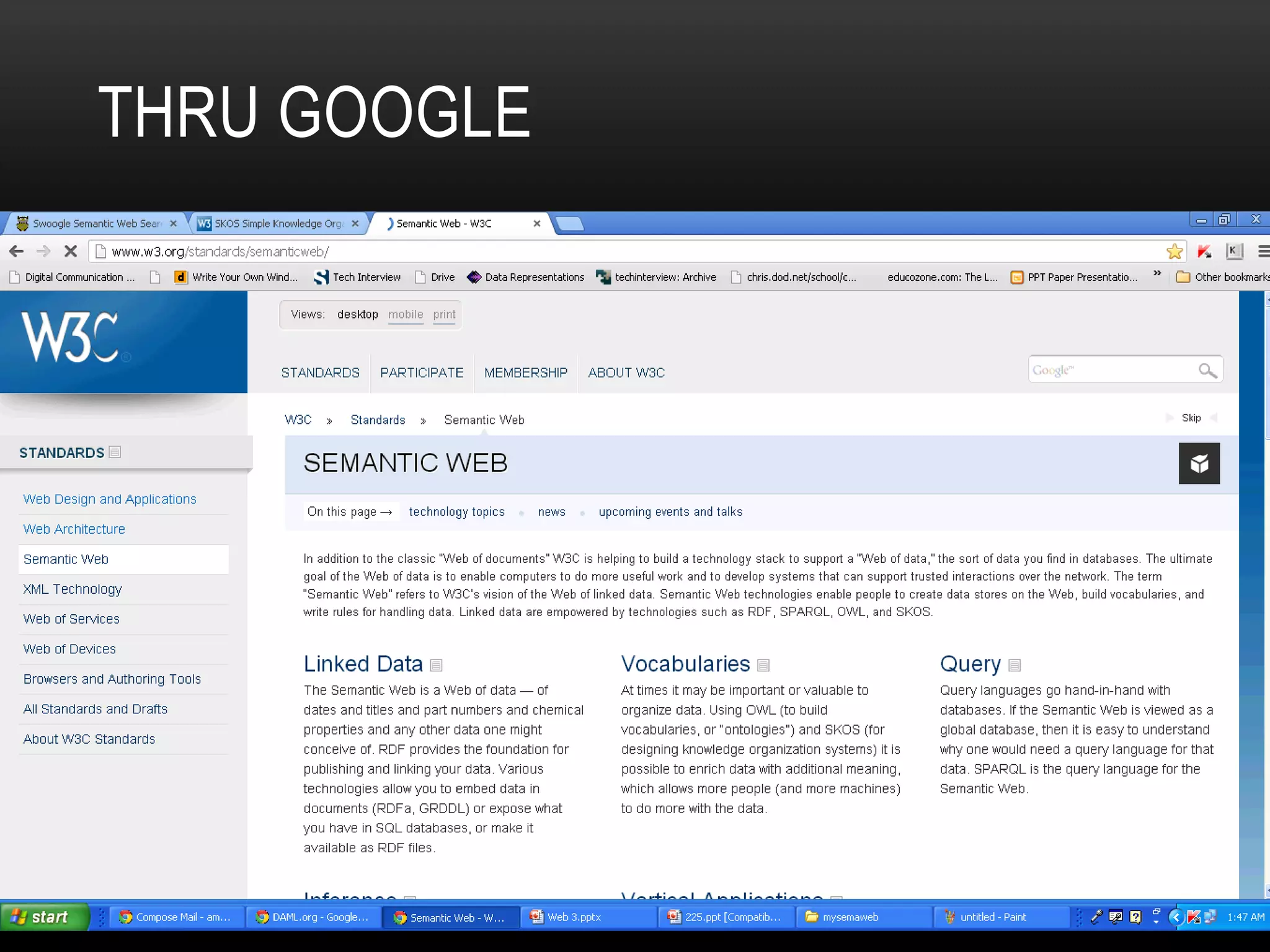Open PARTICIPATE in the top navigation

point(422,372)
